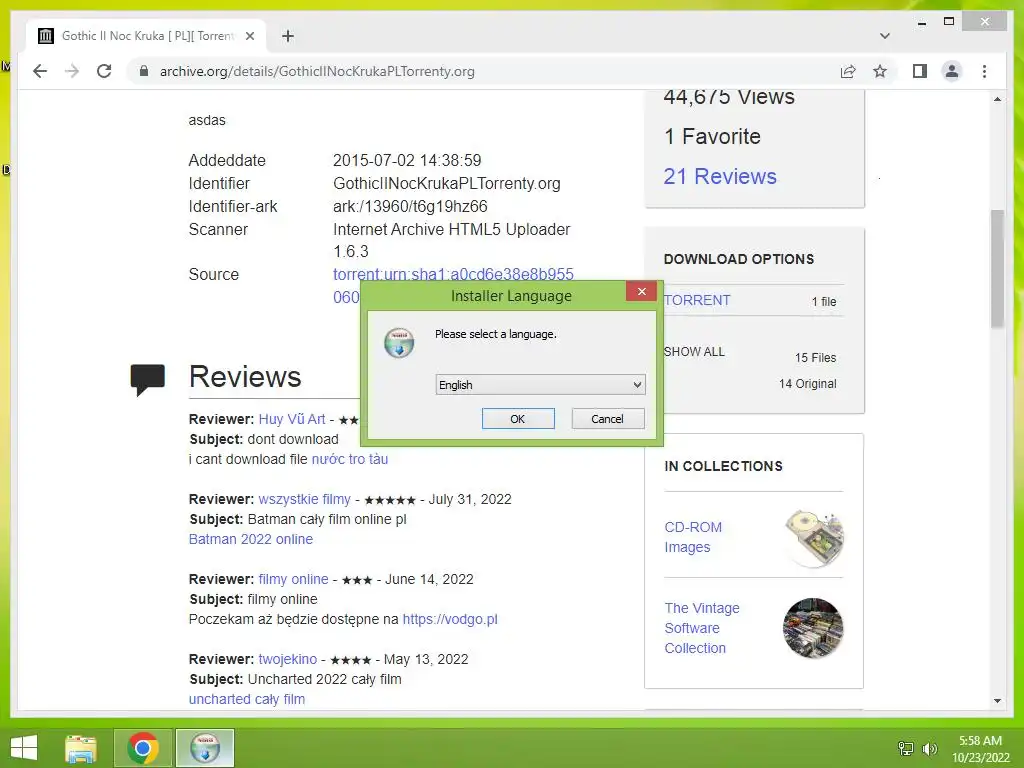Open the 21 Reviews link
Screen dimensions: 1024x768
pos(720,176)
